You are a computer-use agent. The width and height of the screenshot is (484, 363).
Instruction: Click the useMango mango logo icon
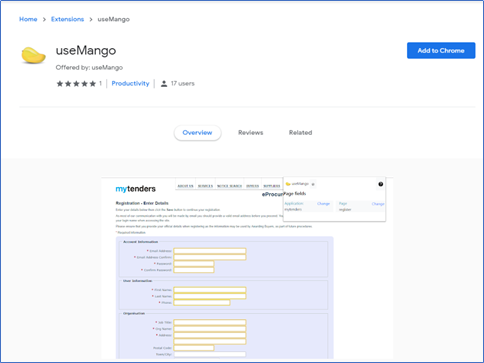33,55
